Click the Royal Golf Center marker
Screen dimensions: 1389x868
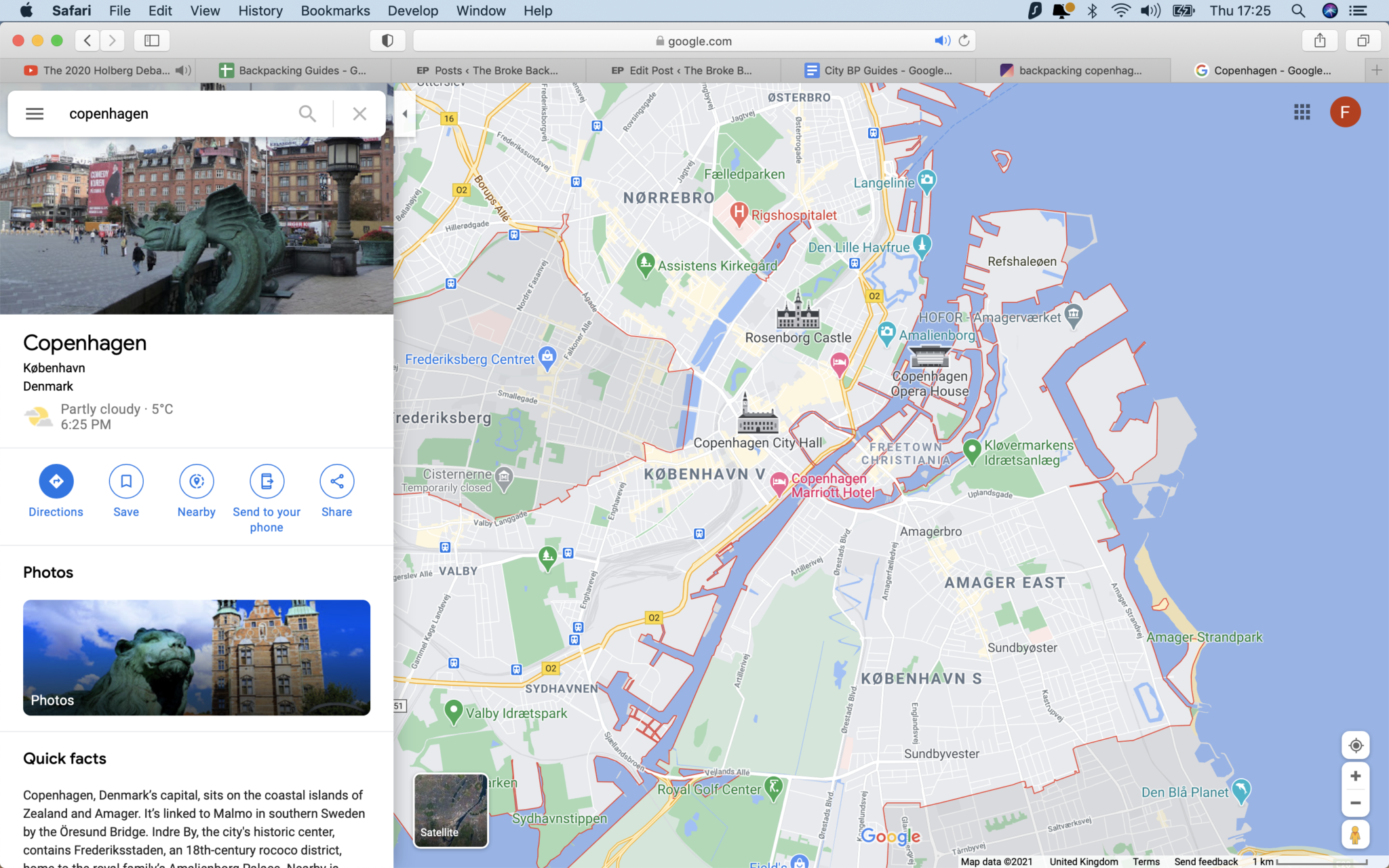[773, 788]
